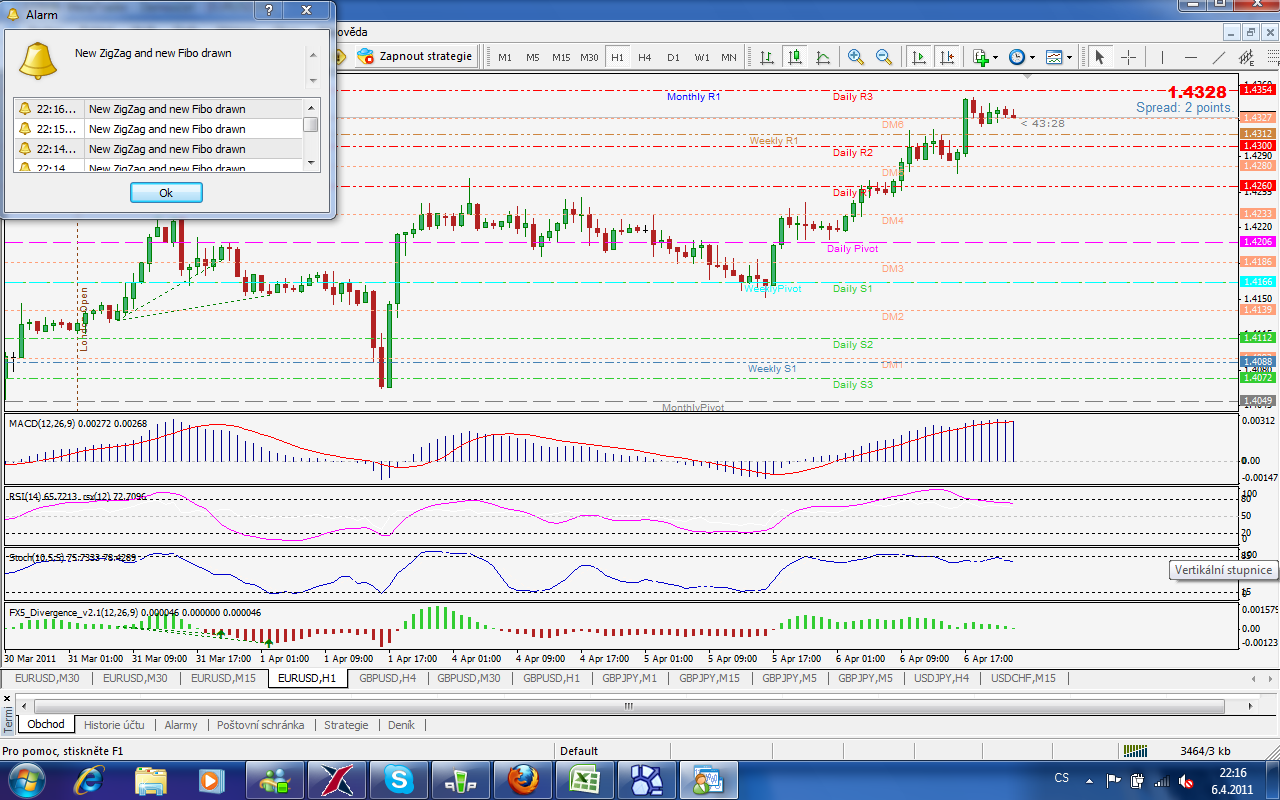The height and width of the screenshot is (800, 1280).
Task: Choose the trendline drawing tool
Action: click(1219, 57)
